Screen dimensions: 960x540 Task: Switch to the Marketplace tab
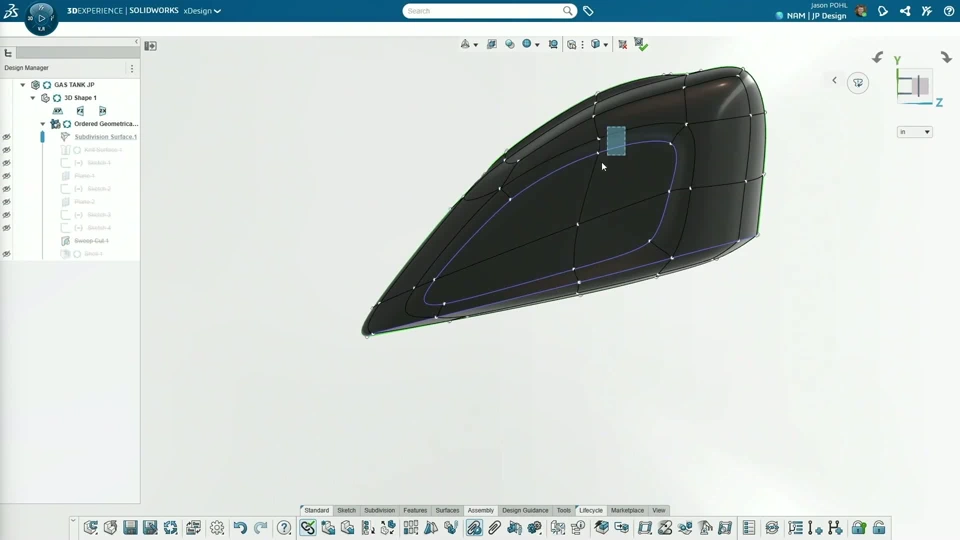tap(628, 510)
